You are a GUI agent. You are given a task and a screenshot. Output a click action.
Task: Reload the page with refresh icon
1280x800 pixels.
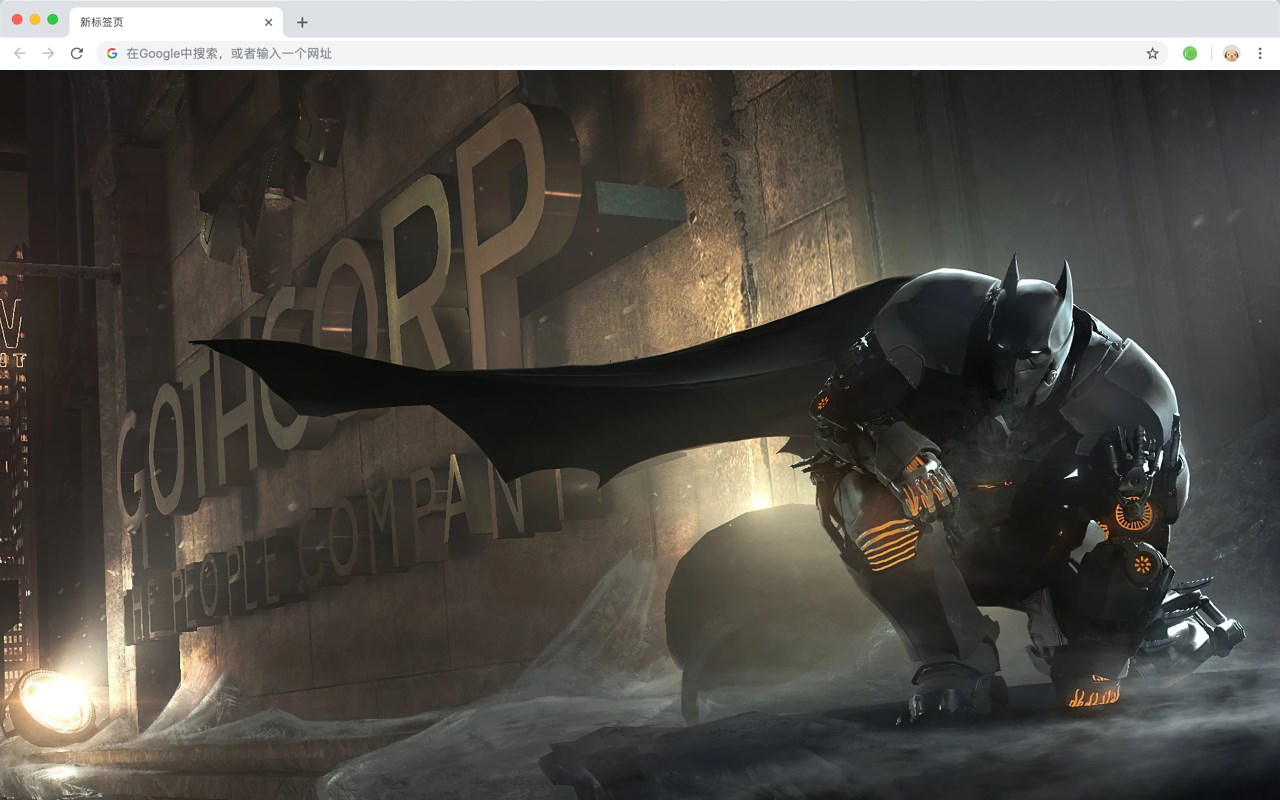pos(76,53)
